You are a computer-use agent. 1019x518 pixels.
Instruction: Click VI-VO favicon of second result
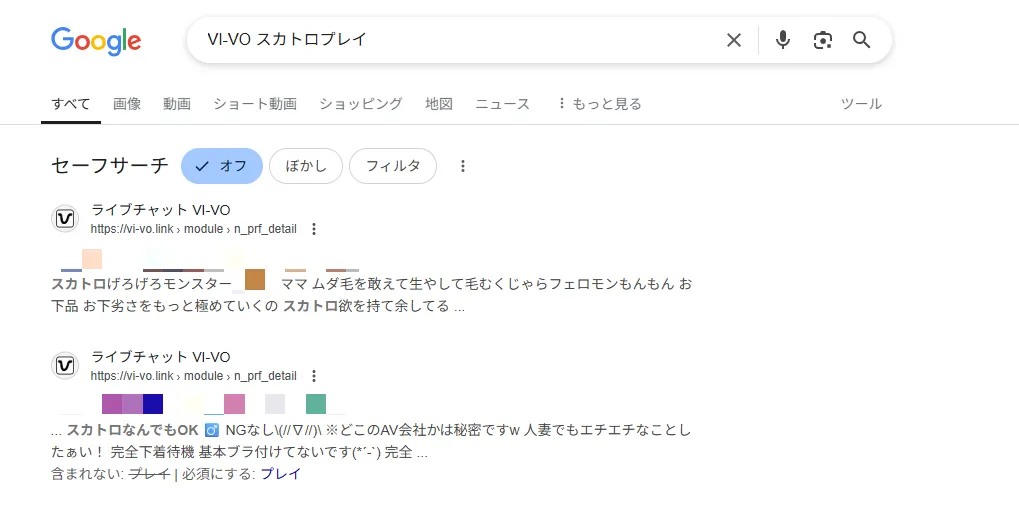65,366
